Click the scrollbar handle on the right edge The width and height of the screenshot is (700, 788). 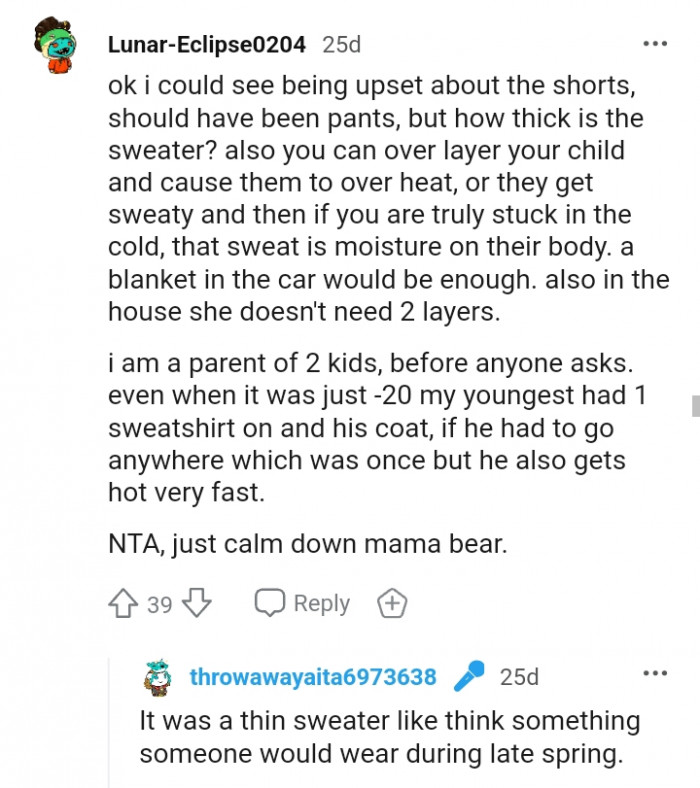pyautogui.click(x=695, y=404)
